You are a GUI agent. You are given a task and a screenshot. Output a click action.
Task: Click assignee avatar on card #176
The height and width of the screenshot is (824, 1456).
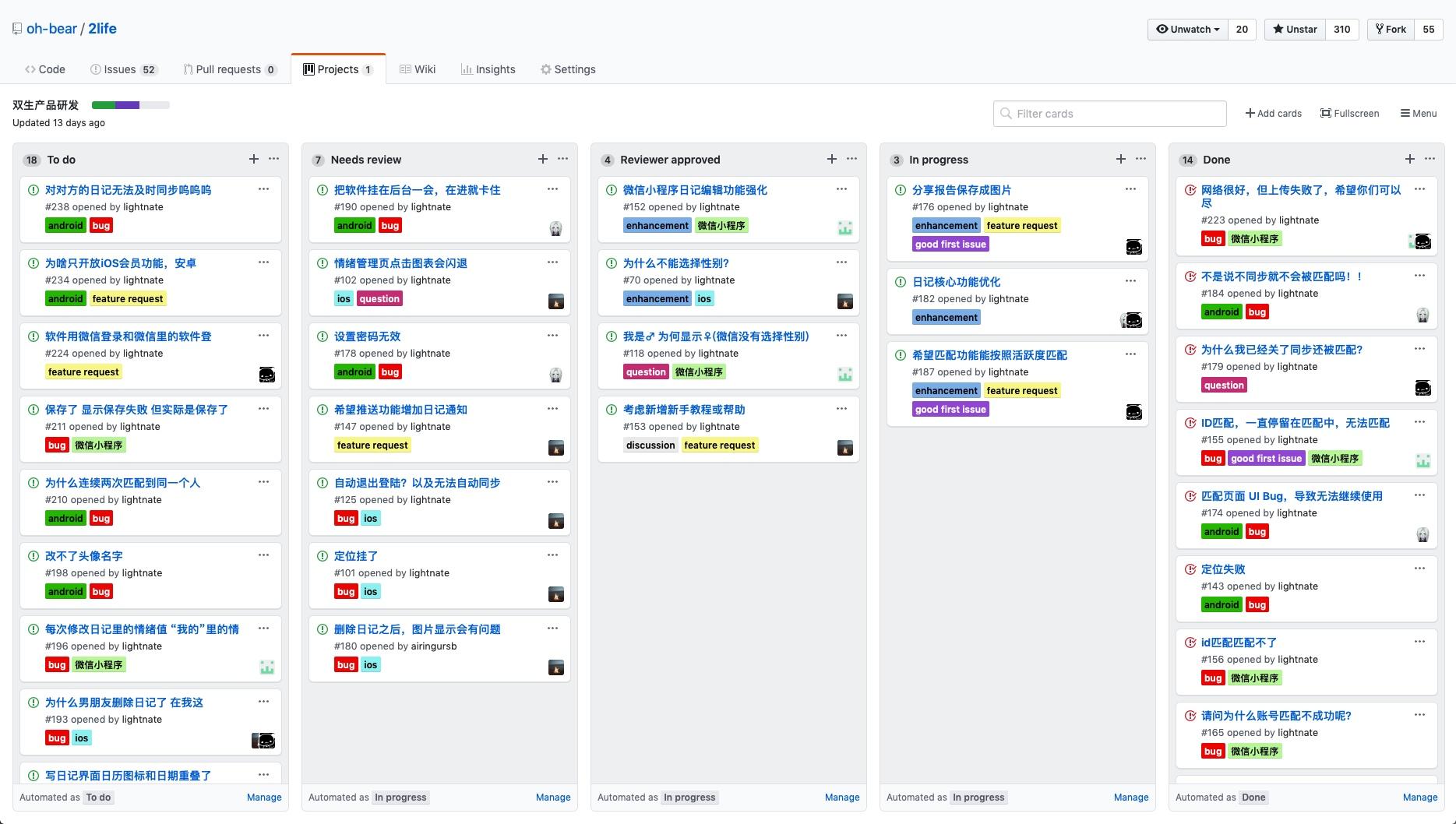1134,247
